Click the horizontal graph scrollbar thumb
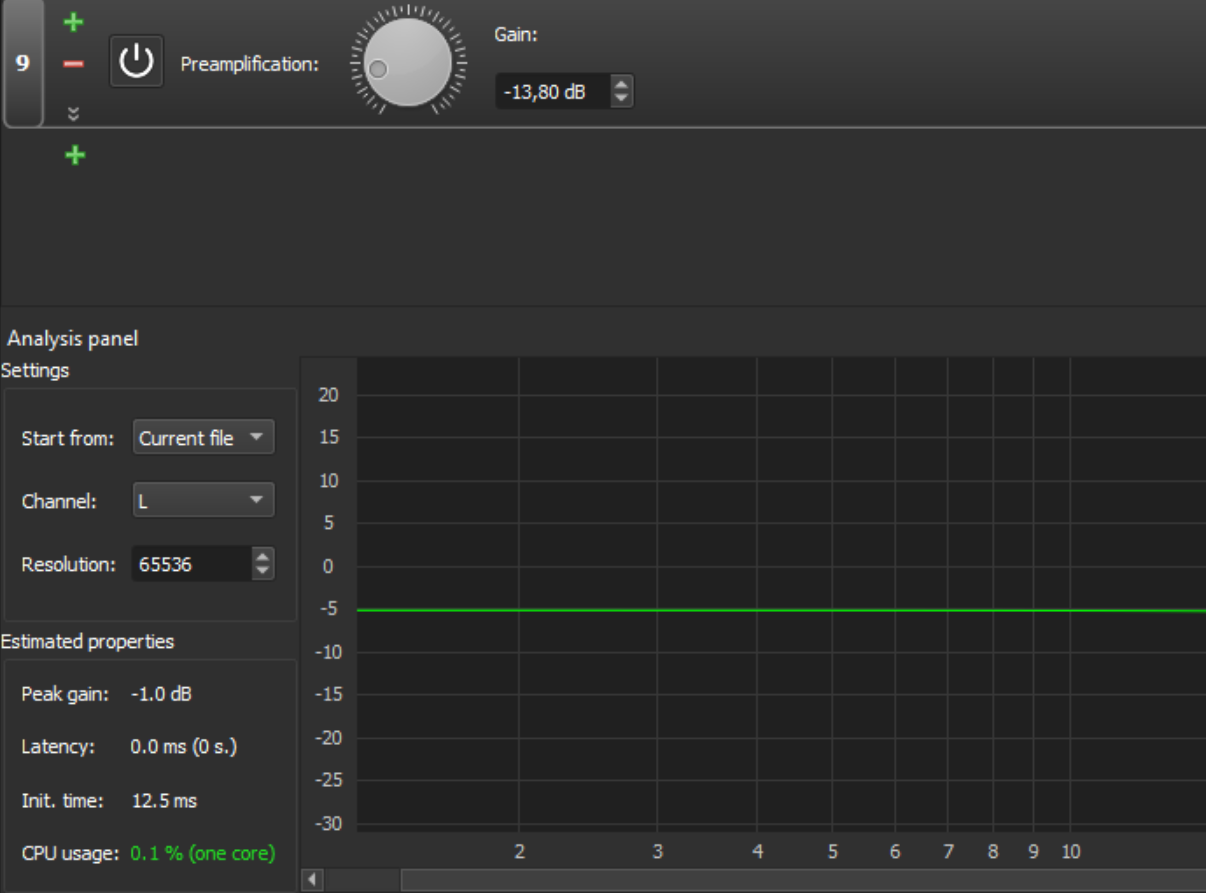 click(800, 880)
